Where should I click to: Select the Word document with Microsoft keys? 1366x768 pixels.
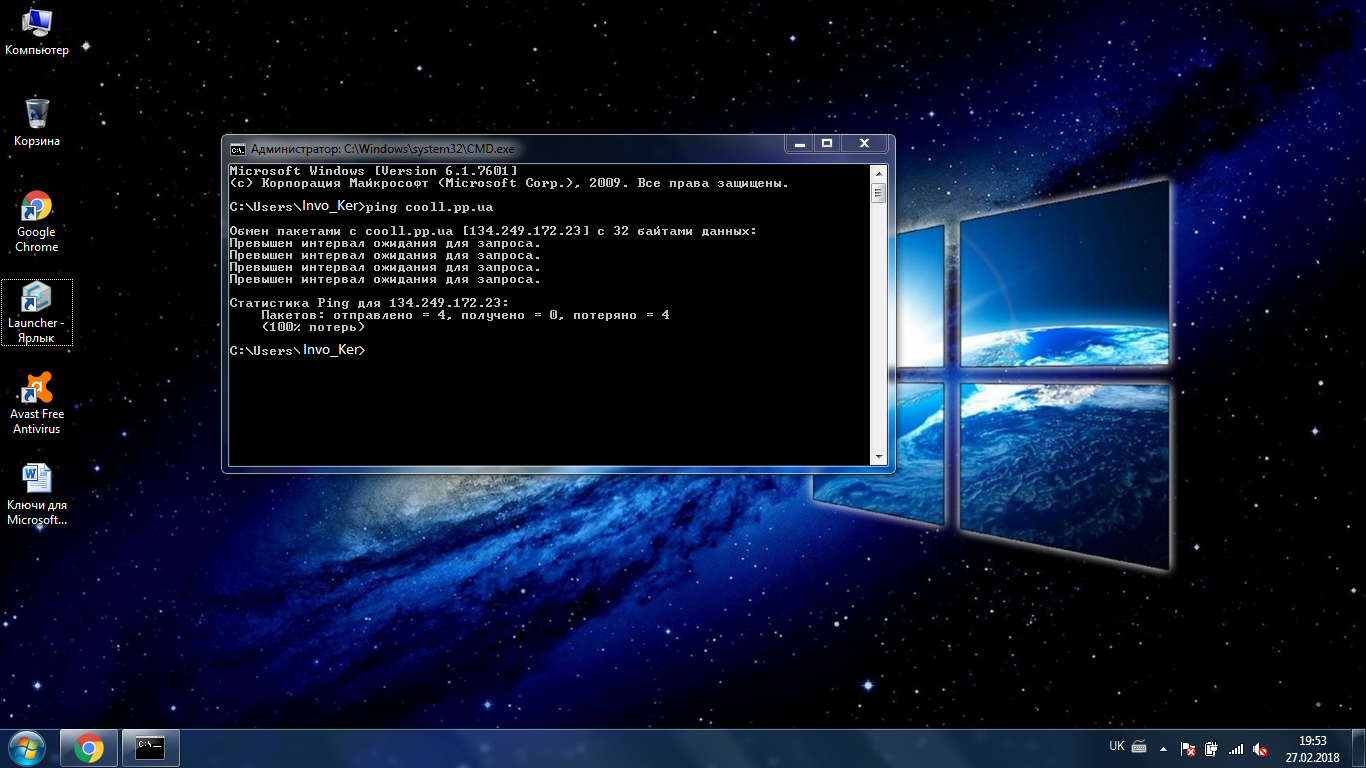37,490
